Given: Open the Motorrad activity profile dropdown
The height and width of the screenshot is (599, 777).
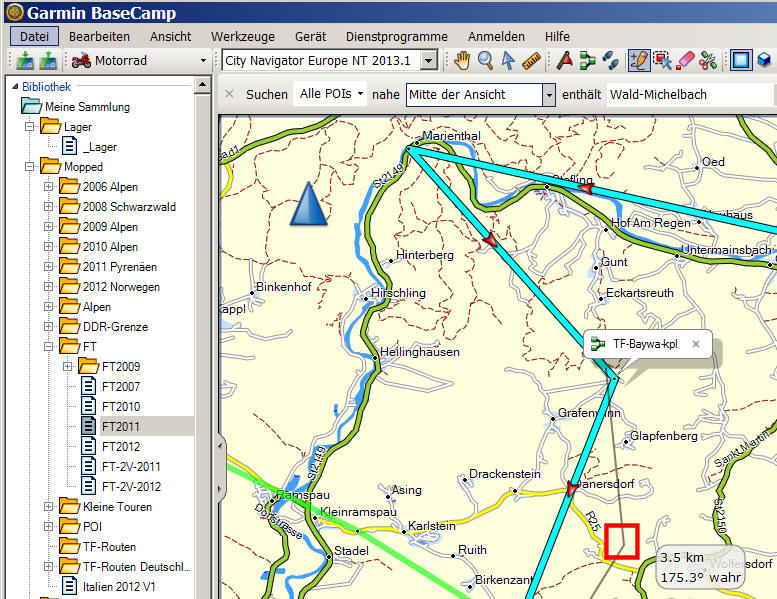Looking at the screenshot, I should point(203,61).
